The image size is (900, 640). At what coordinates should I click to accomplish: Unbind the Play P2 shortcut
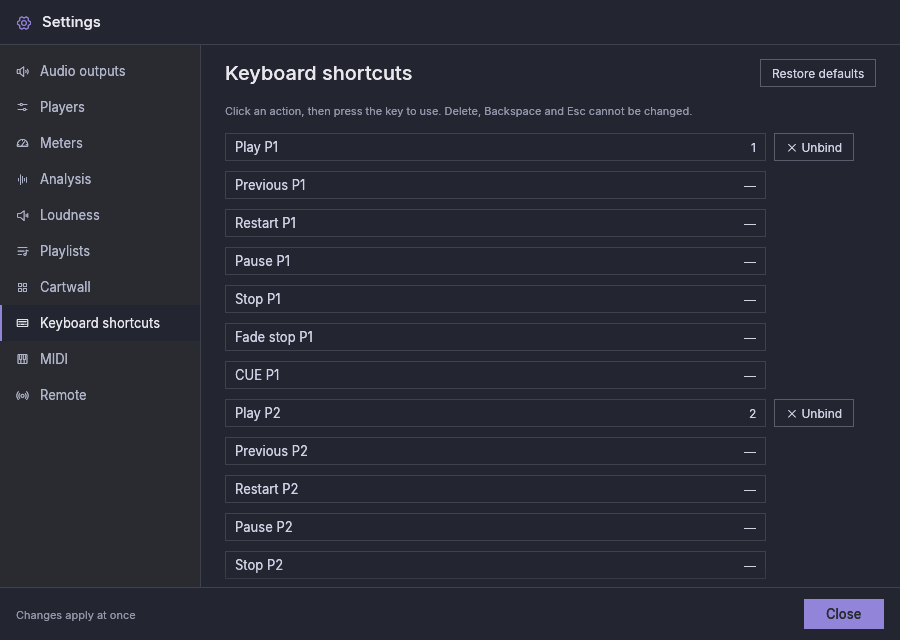[813, 413]
